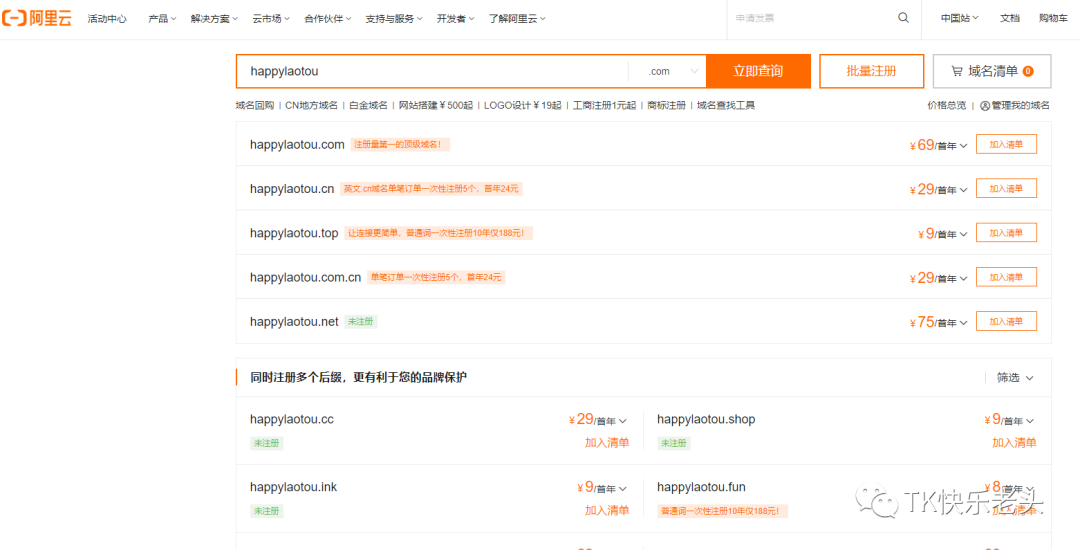Click the happylaotou.fun domain name
Viewport: 1080px width, 550px height.
coord(701,487)
